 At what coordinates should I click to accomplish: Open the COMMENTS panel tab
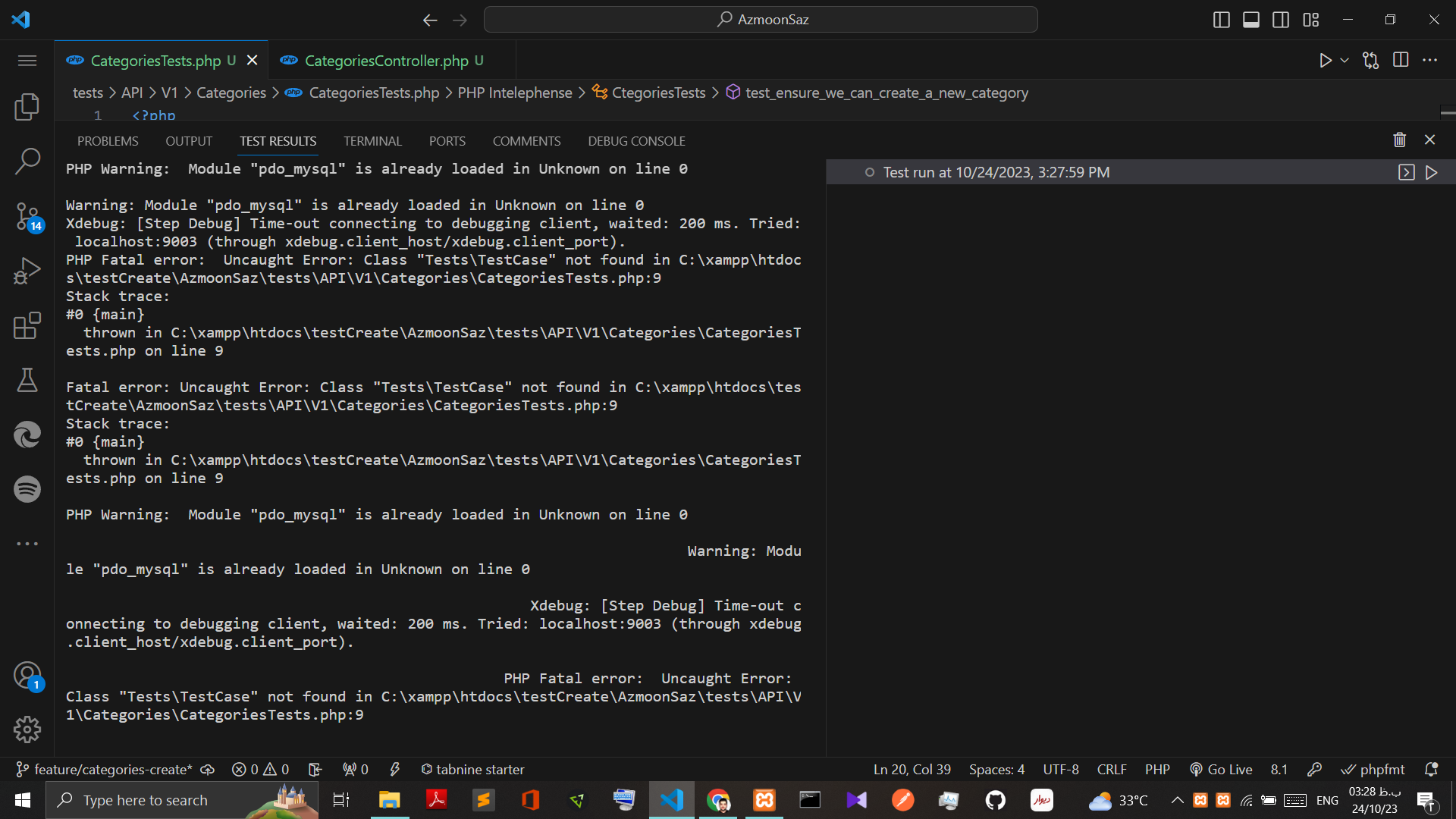tap(526, 141)
